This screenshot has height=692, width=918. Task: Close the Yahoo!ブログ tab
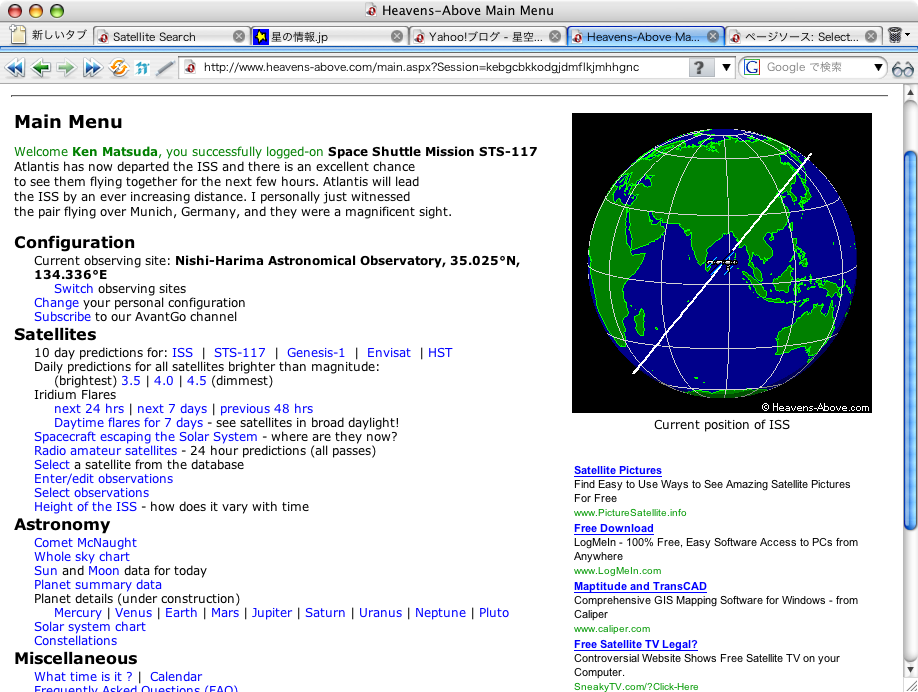(x=555, y=36)
